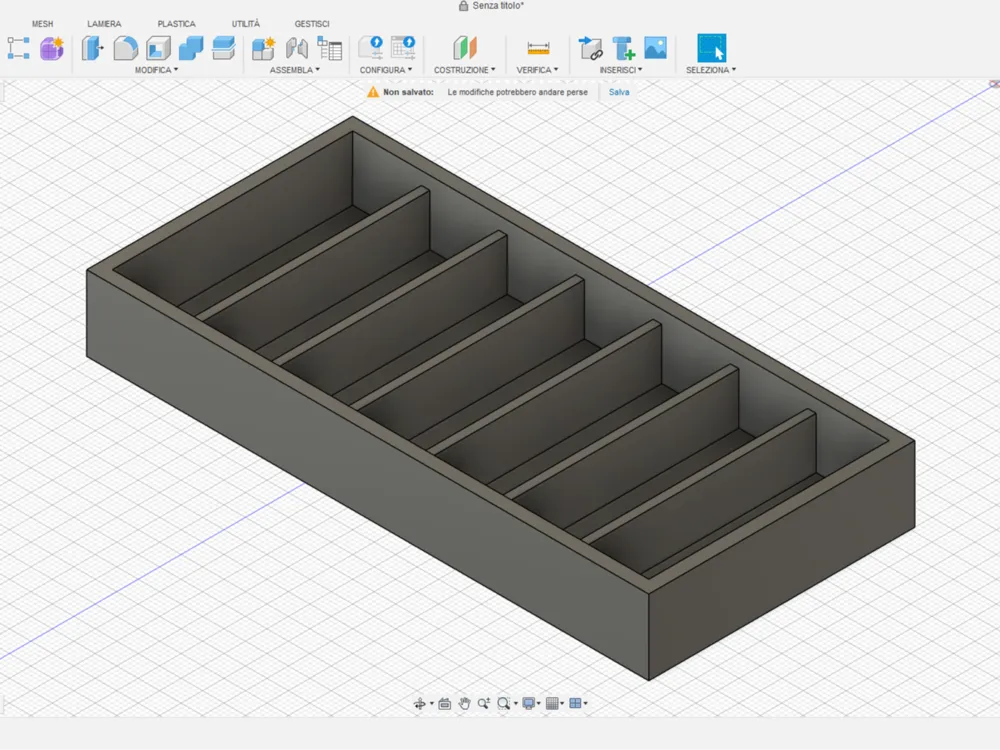Screen dimensions: 1000x750
Task: Pick the Offset Face tool icon
Action: (x=223, y=48)
